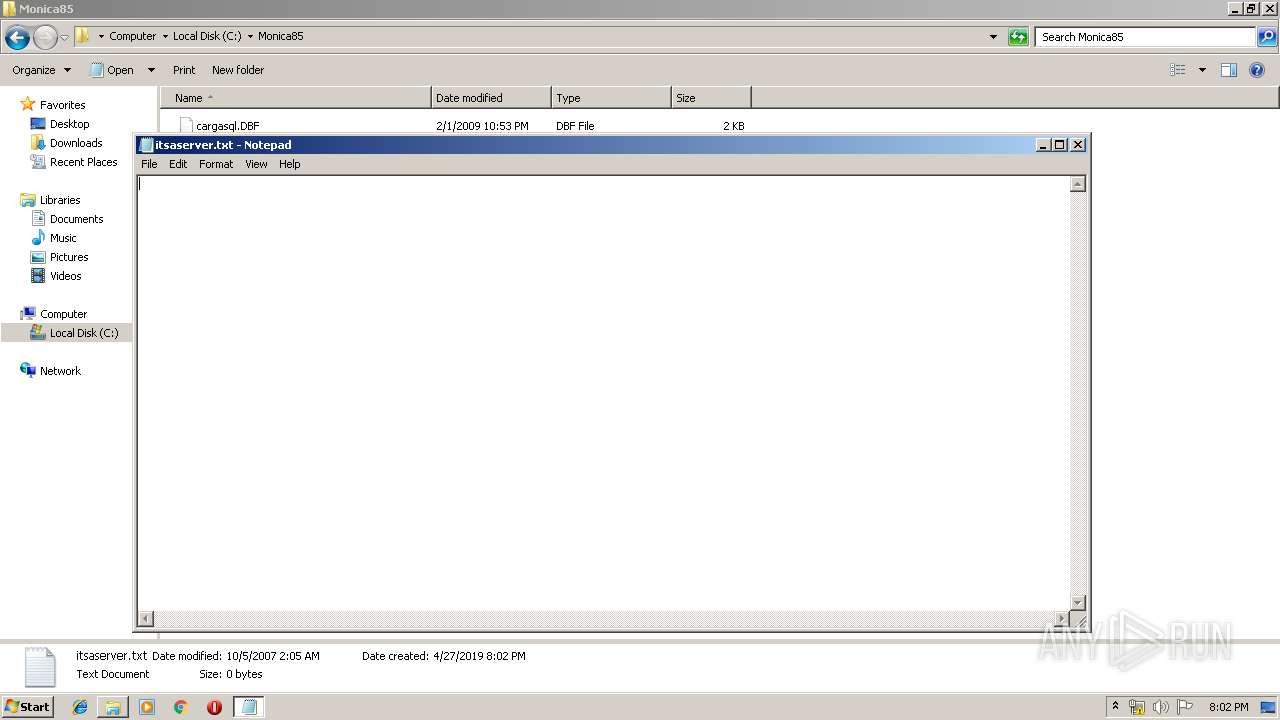1280x720 pixels.
Task: Click the Notepad vertical scrollbar up arrow
Action: pos(1078,184)
